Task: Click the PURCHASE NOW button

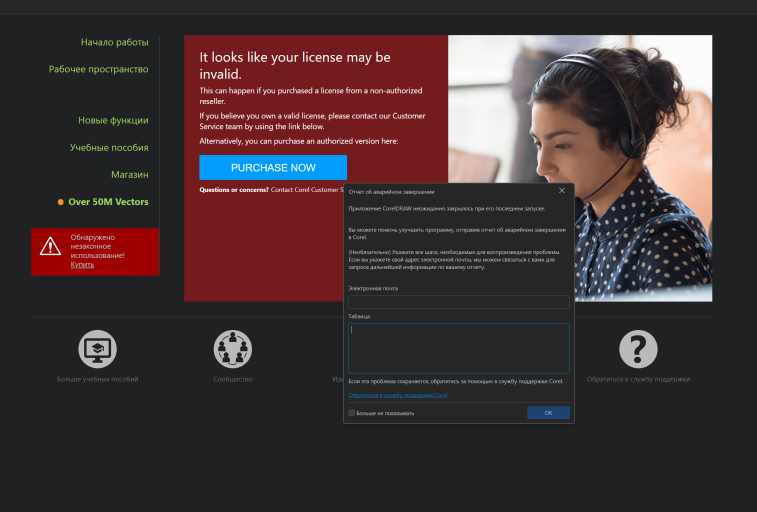Action: pos(273,167)
